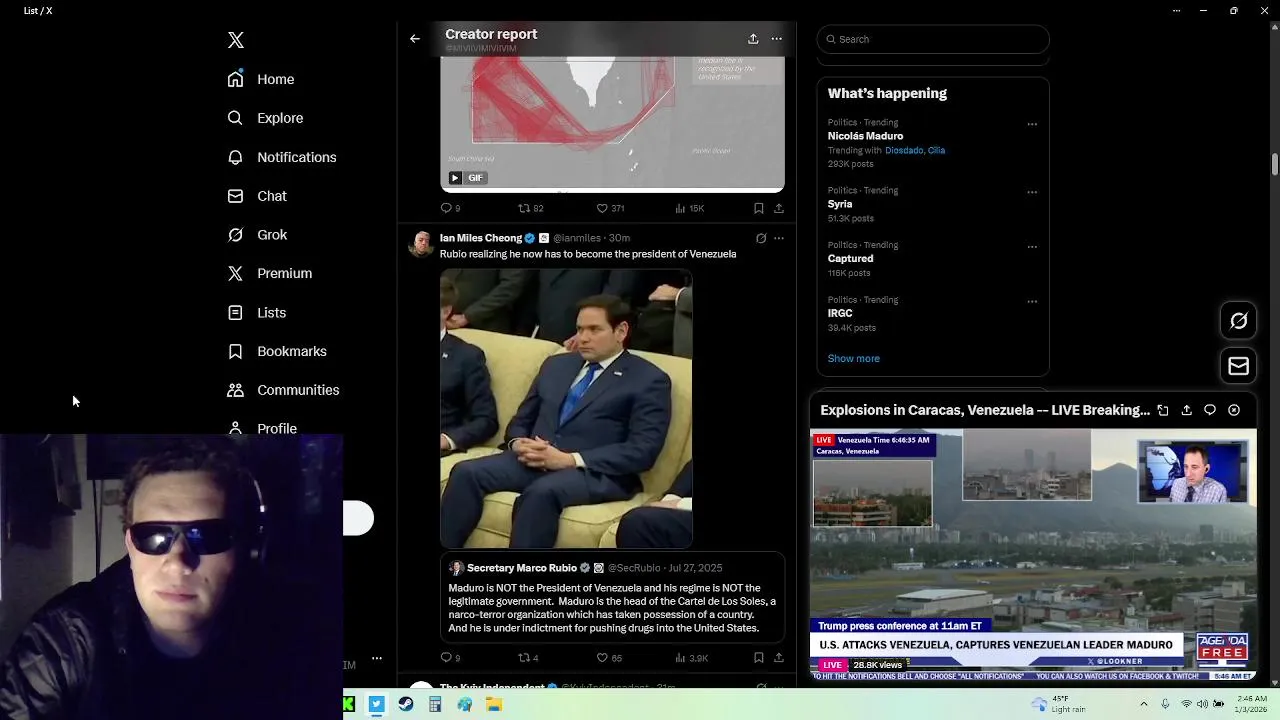
Task: Repost the map GIF post with 82 reposts
Action: 530,208
